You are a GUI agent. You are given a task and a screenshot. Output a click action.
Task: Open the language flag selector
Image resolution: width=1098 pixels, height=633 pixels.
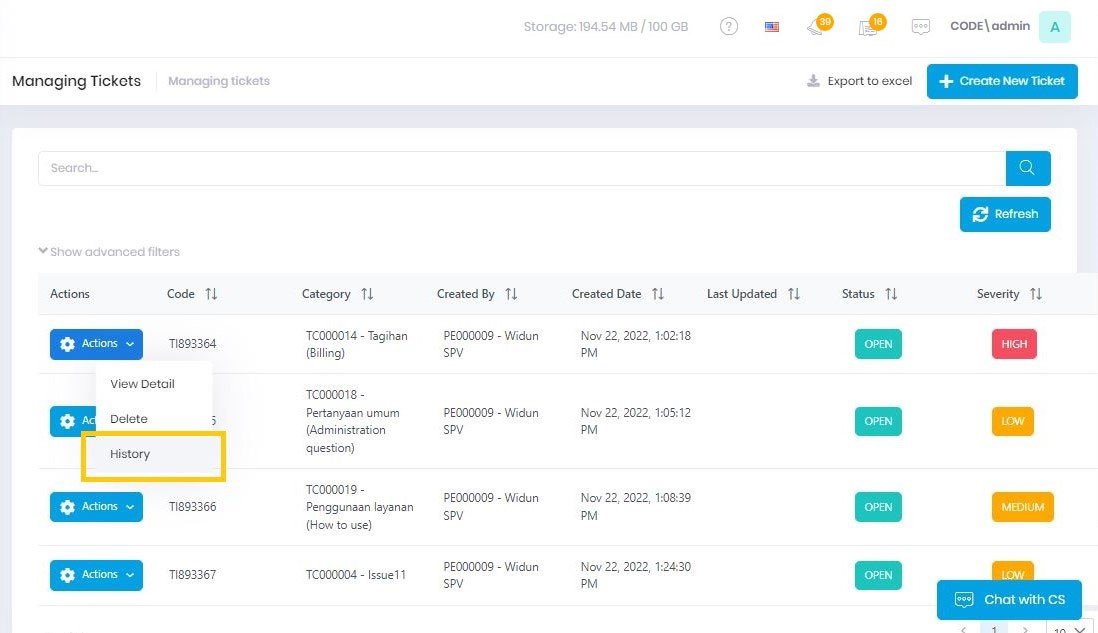point(772,27)
